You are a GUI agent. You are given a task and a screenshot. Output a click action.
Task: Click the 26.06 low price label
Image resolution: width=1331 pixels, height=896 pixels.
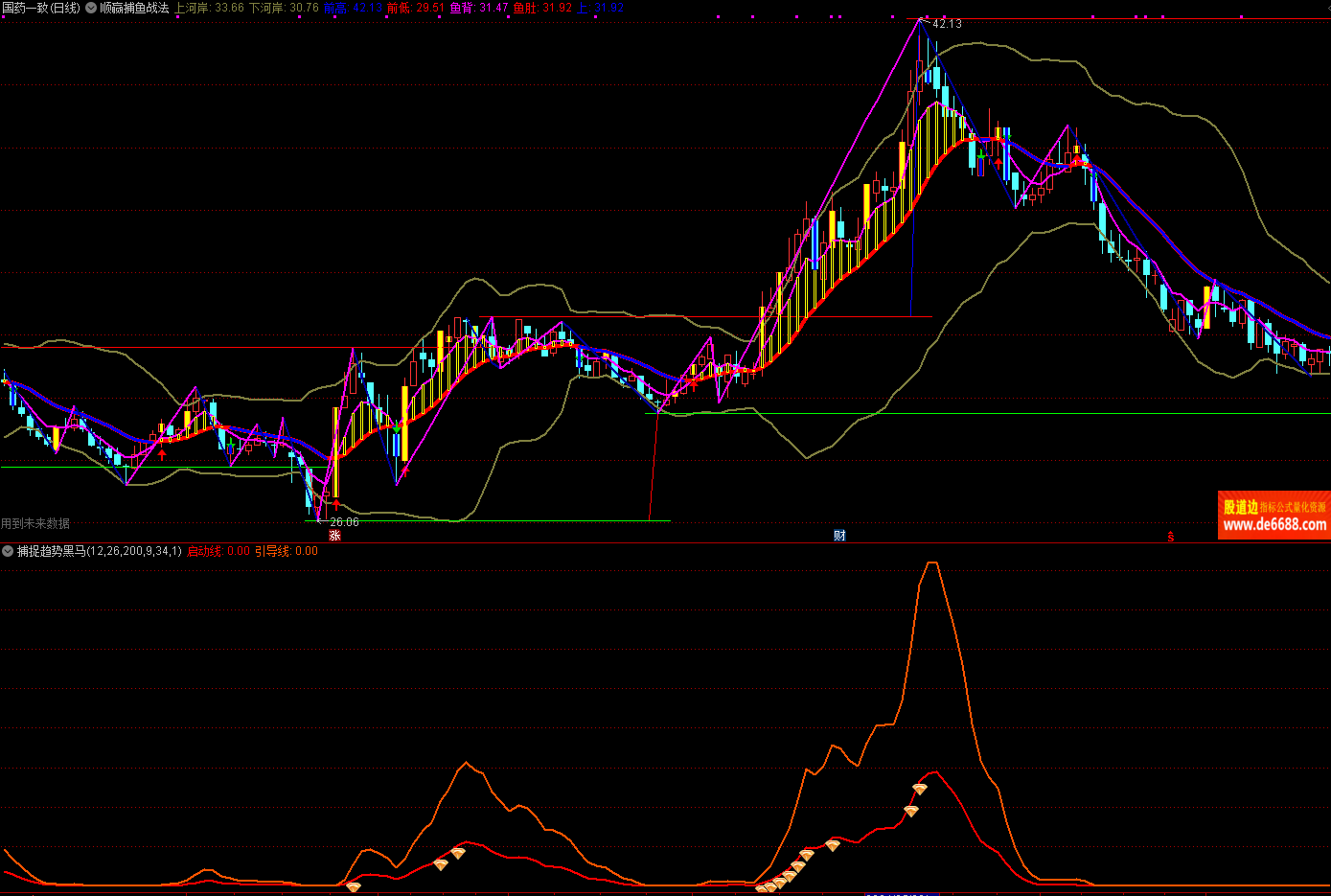click(x=344, y=522)
